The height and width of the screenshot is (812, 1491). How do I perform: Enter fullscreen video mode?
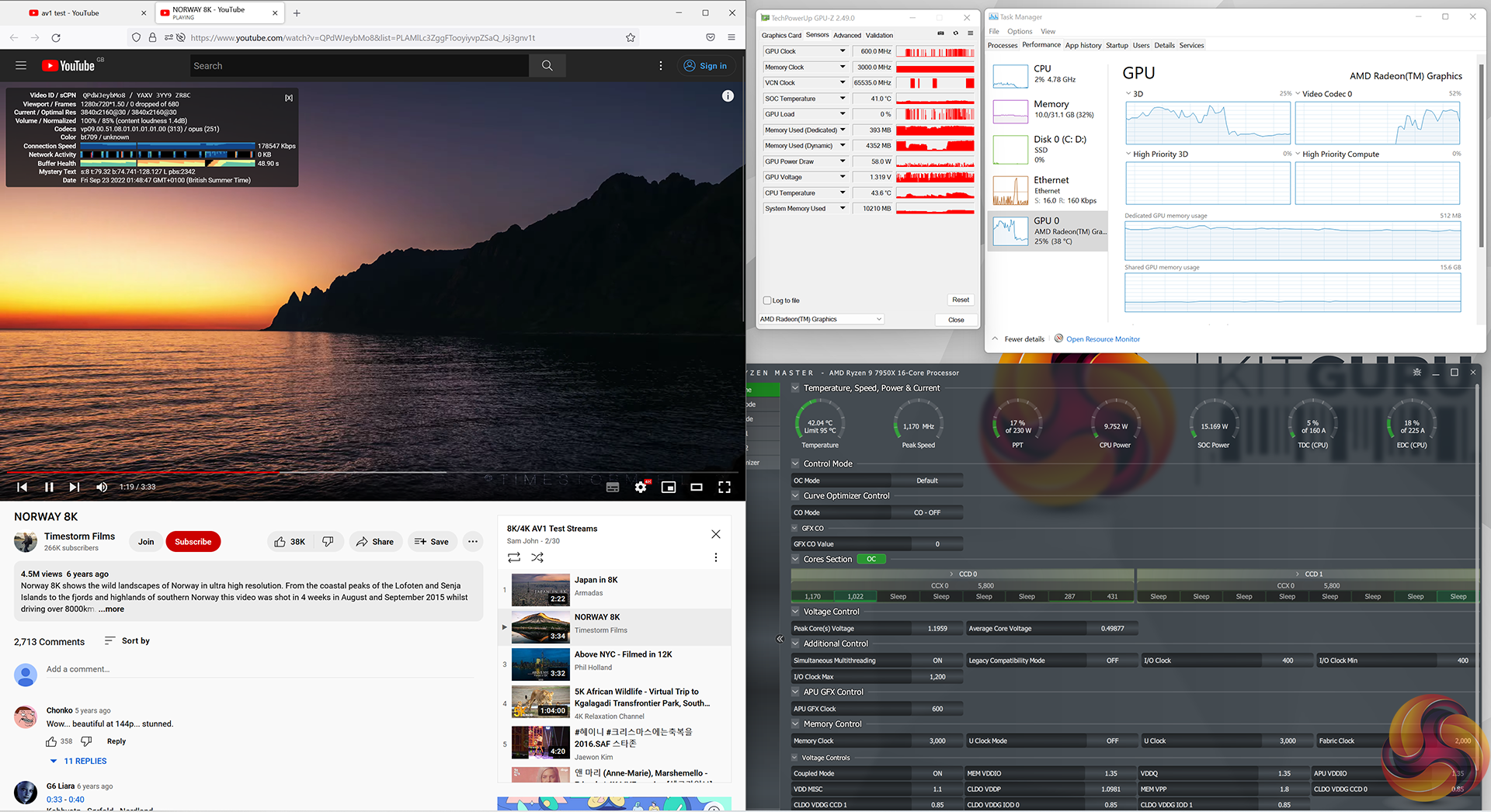(724, 488)
